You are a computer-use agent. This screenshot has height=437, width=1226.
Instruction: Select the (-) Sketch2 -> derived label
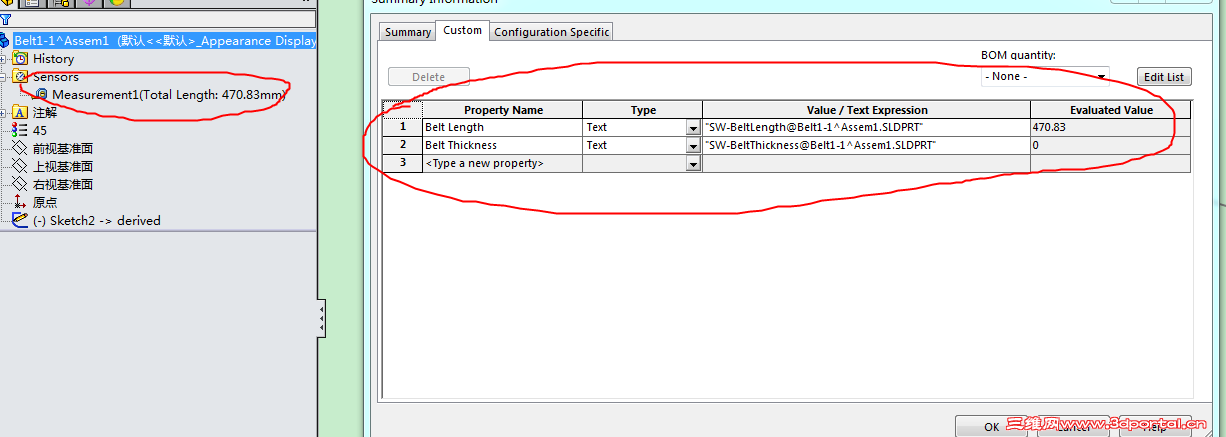[x=97, y=221]
